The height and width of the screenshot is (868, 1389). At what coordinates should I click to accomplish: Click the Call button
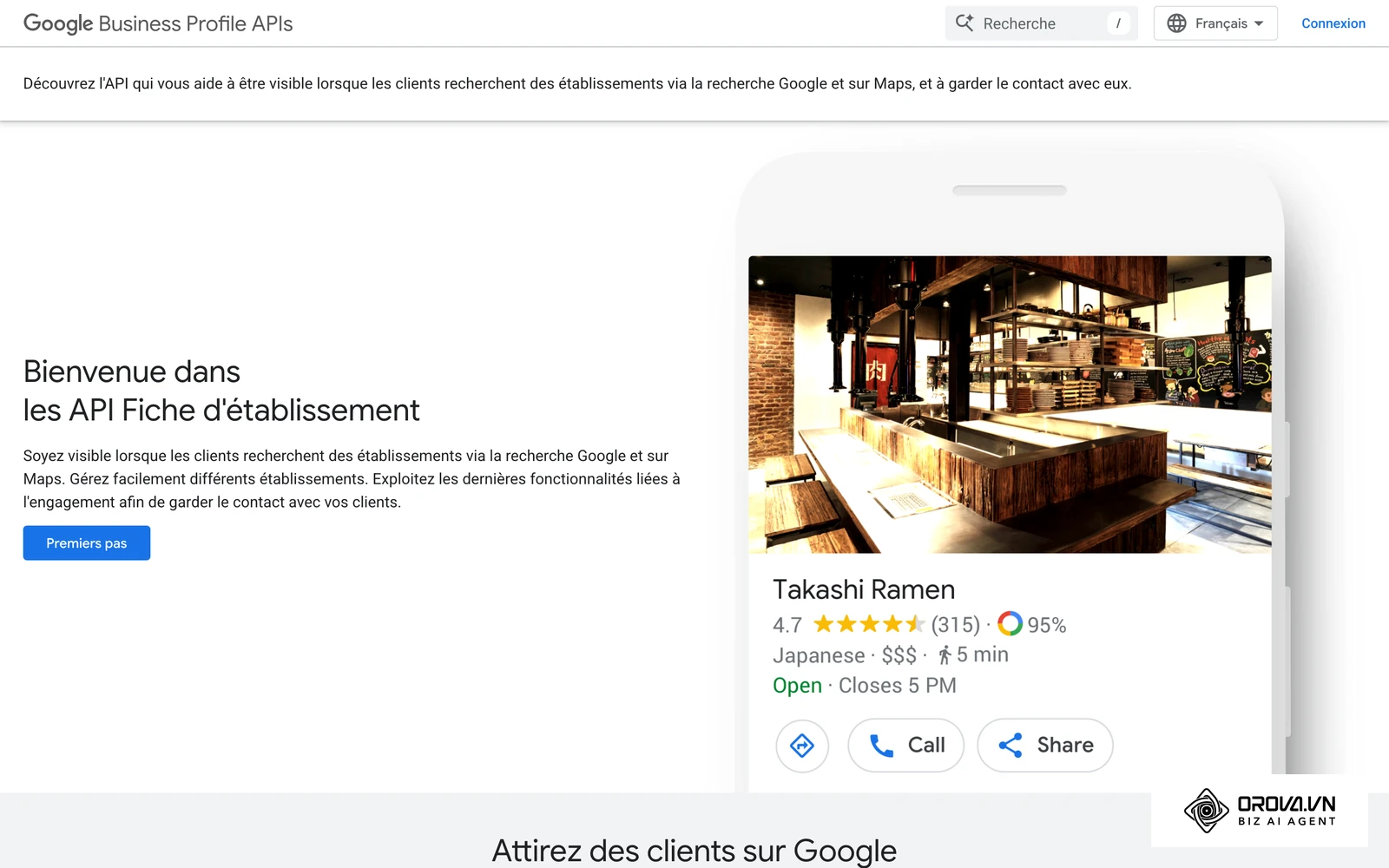pos(905,745)
